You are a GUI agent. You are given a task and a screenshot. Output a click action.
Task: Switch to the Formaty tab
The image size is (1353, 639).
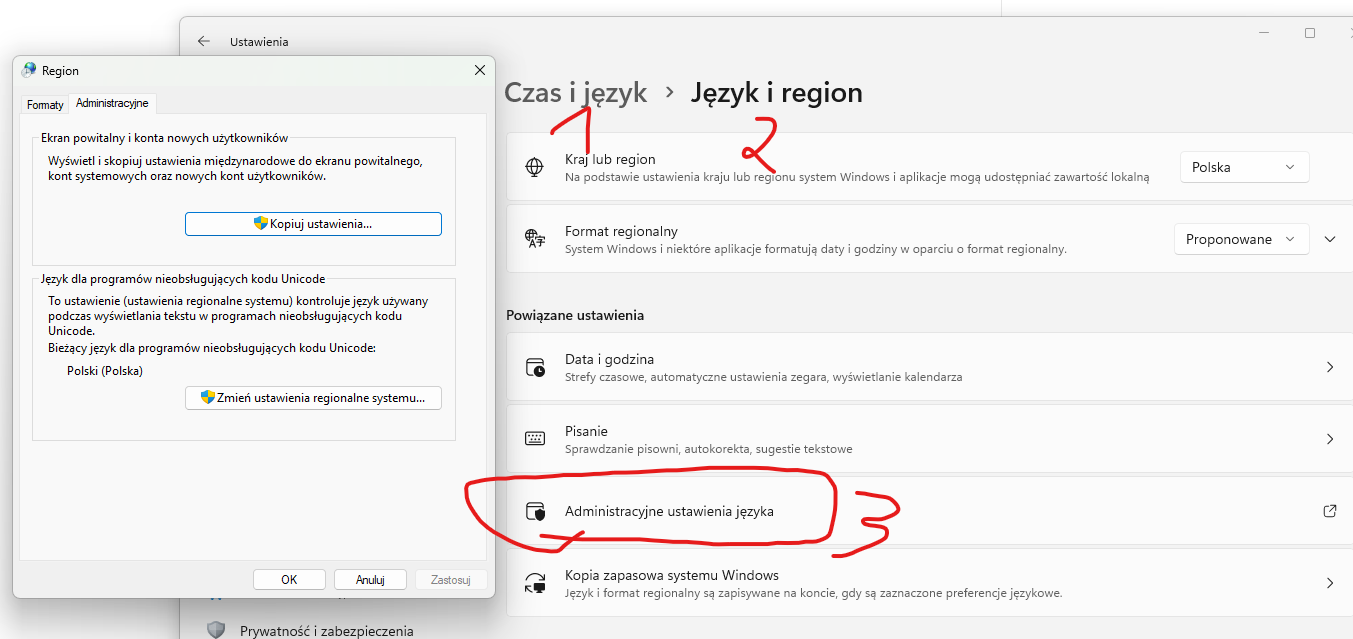[x=45, y=104]
